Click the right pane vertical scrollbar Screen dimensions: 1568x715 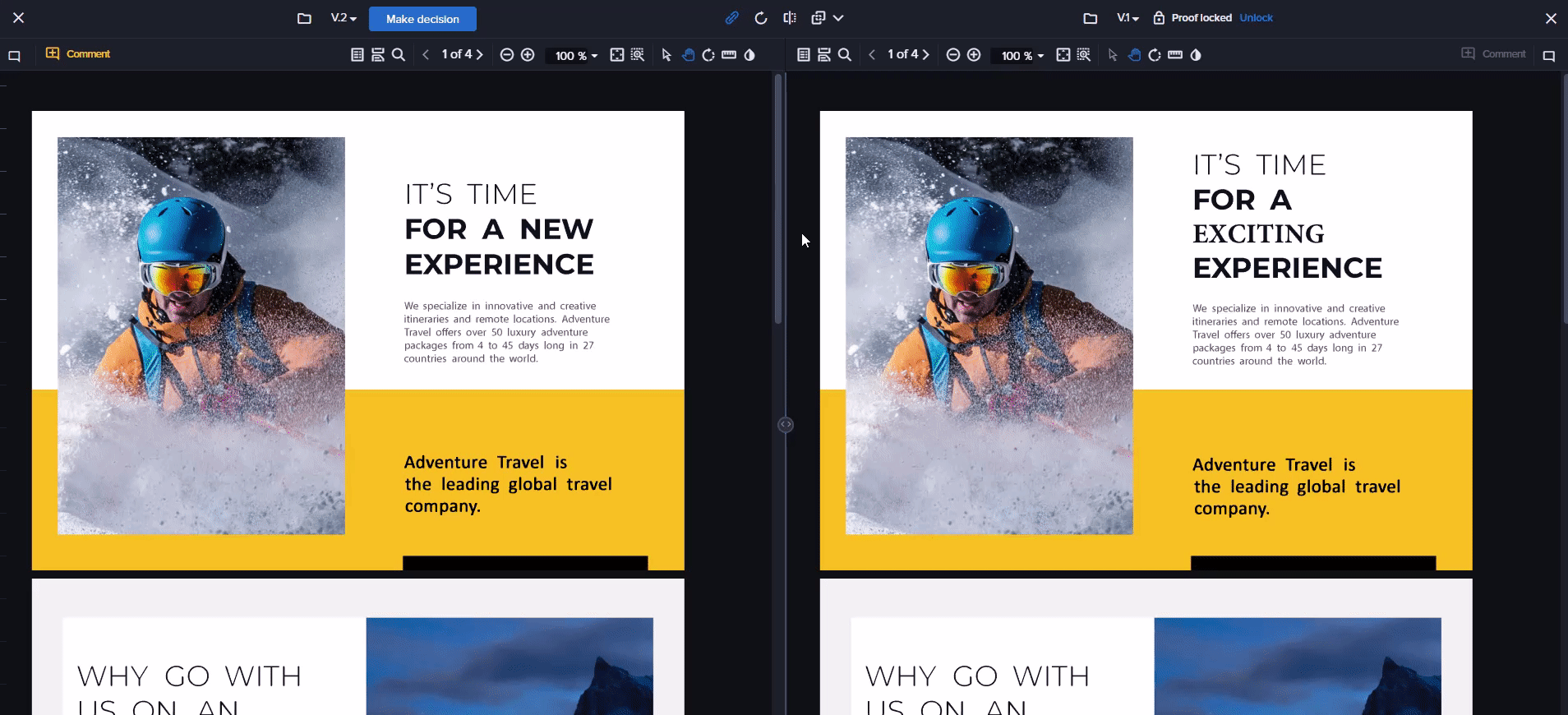pyautogui.click(x=1565, y=199)
